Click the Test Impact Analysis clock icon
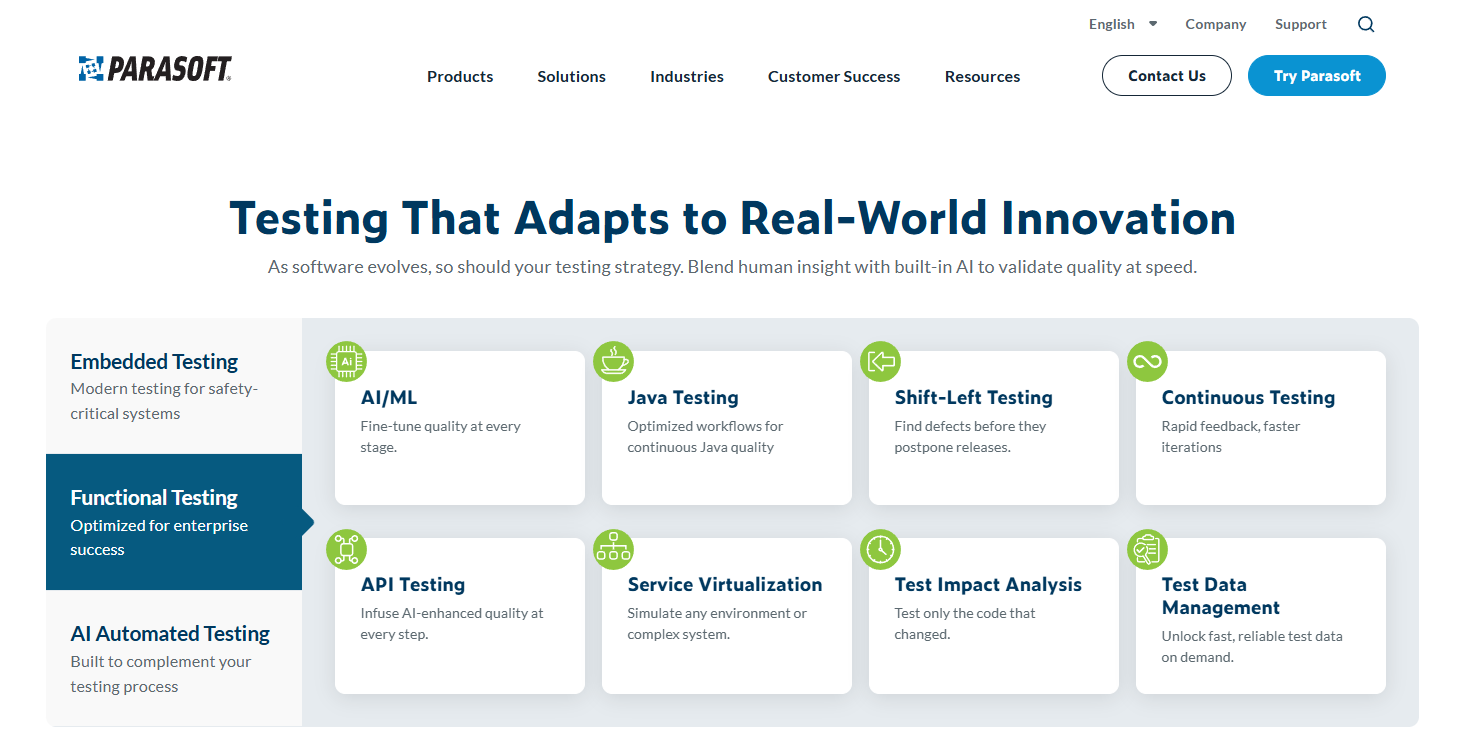 coord(881,549)
